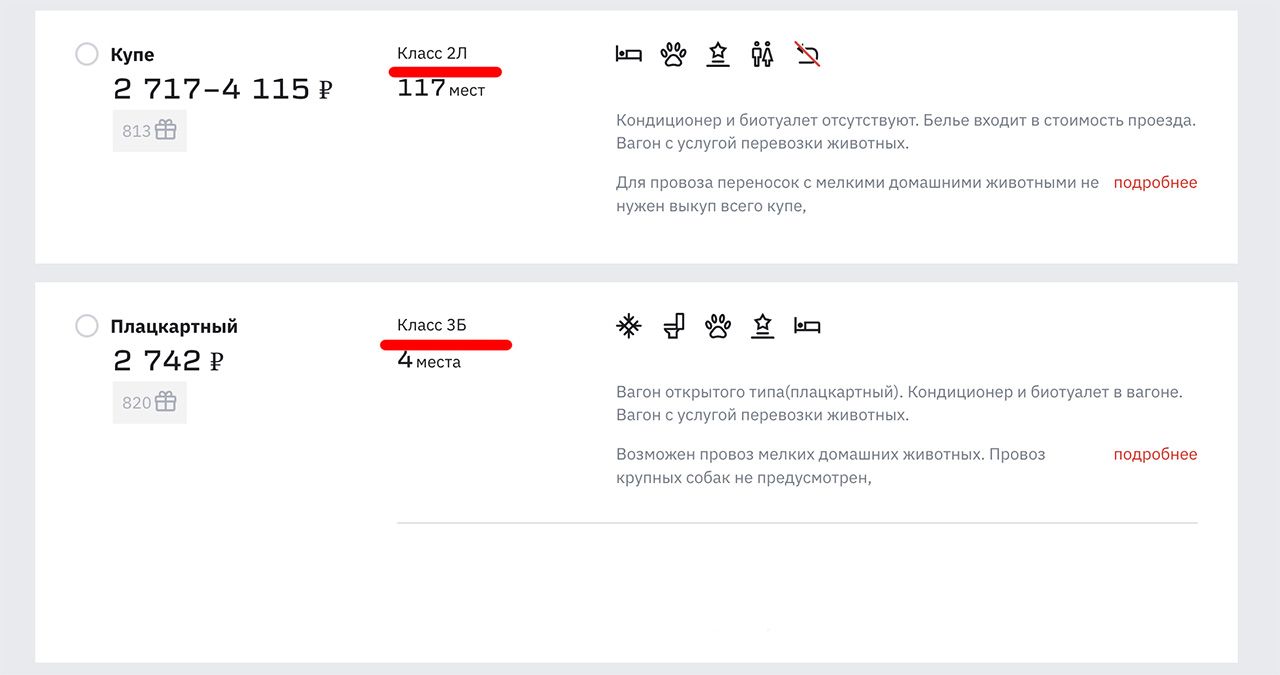
Task: Select the Купе radio button
Action: (x=87, y=54)
